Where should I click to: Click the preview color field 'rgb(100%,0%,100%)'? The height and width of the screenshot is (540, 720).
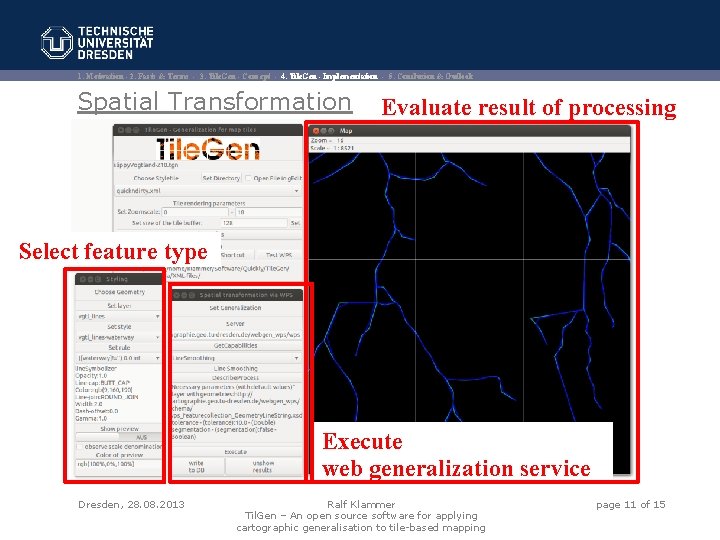(119, 464)
